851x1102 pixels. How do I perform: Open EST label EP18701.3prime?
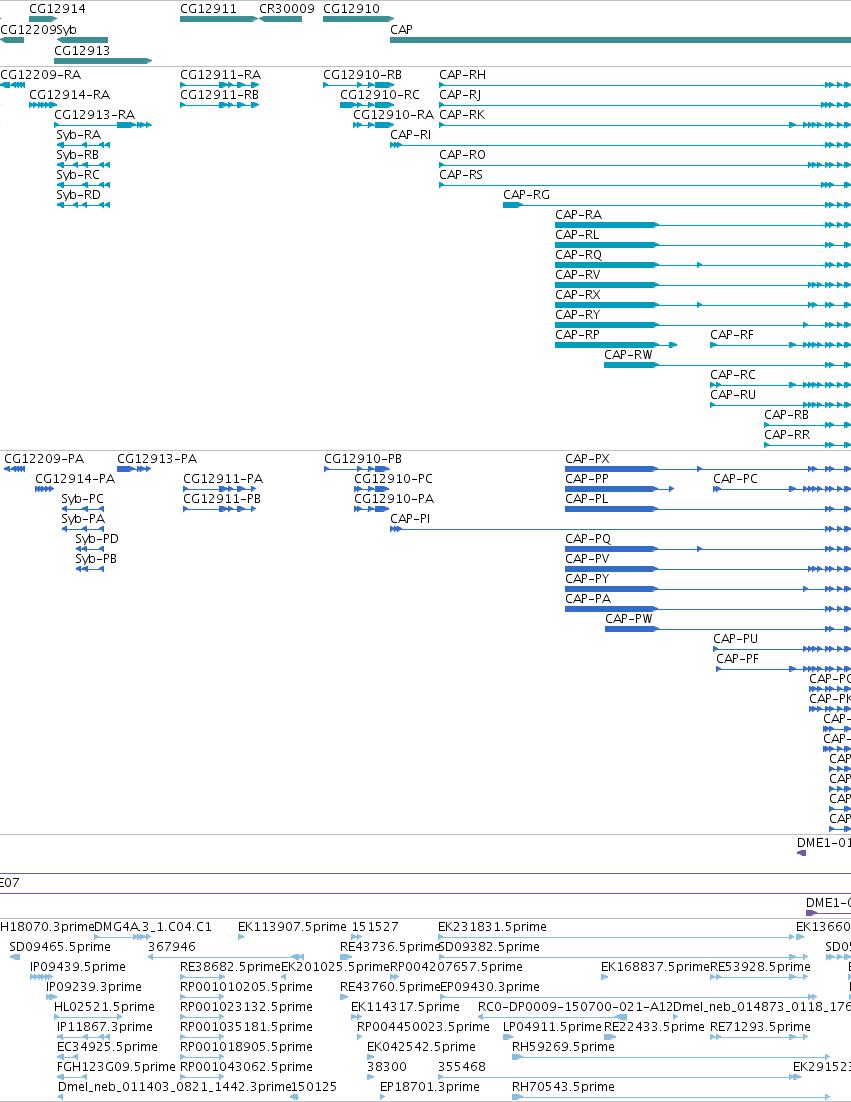coord(430,1087)
